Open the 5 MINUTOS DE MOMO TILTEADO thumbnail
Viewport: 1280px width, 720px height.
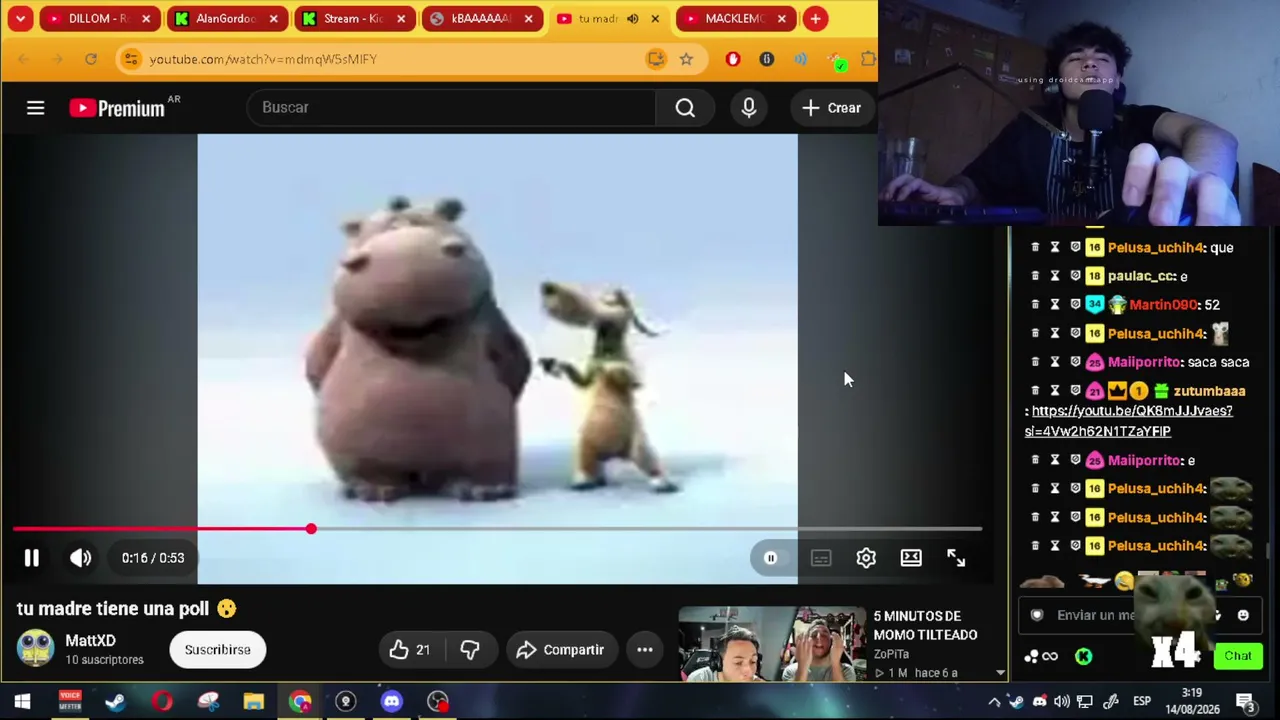pos(772,643)
